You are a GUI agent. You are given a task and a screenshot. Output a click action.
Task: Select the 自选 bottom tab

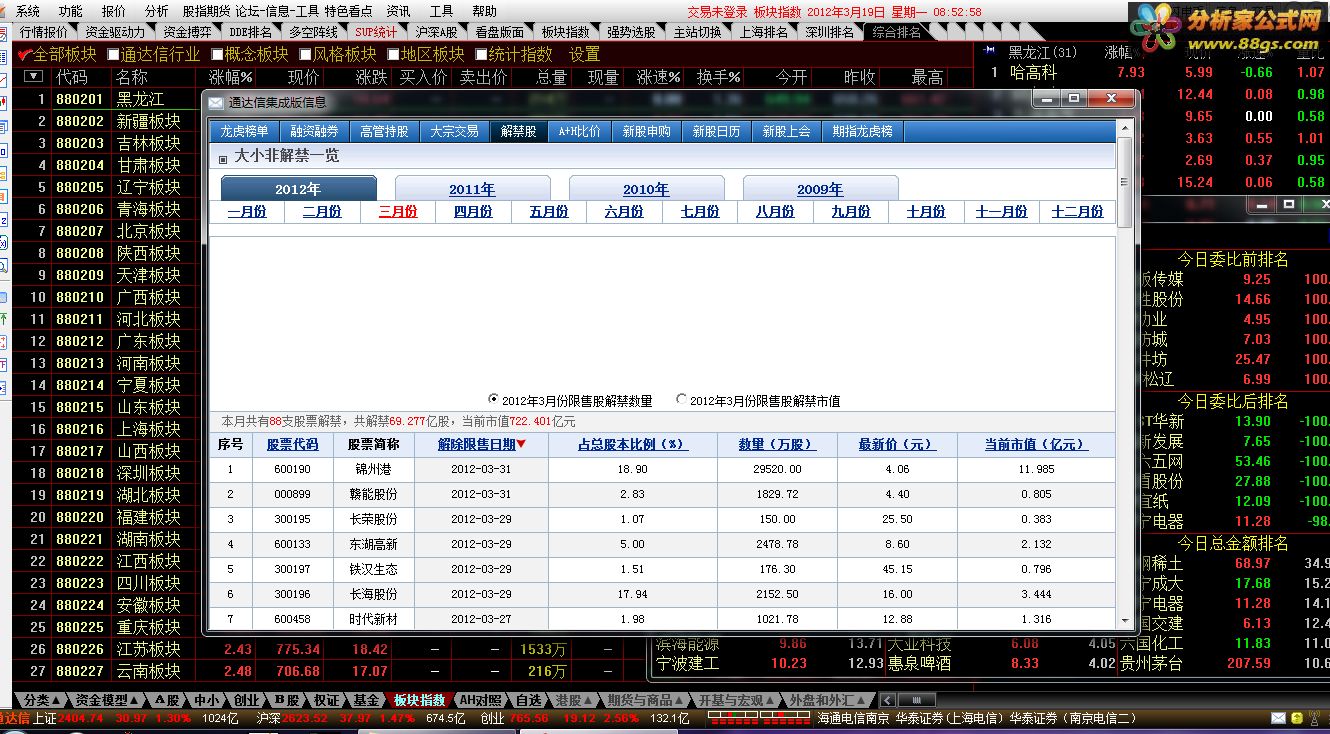[x=528, y=700]
